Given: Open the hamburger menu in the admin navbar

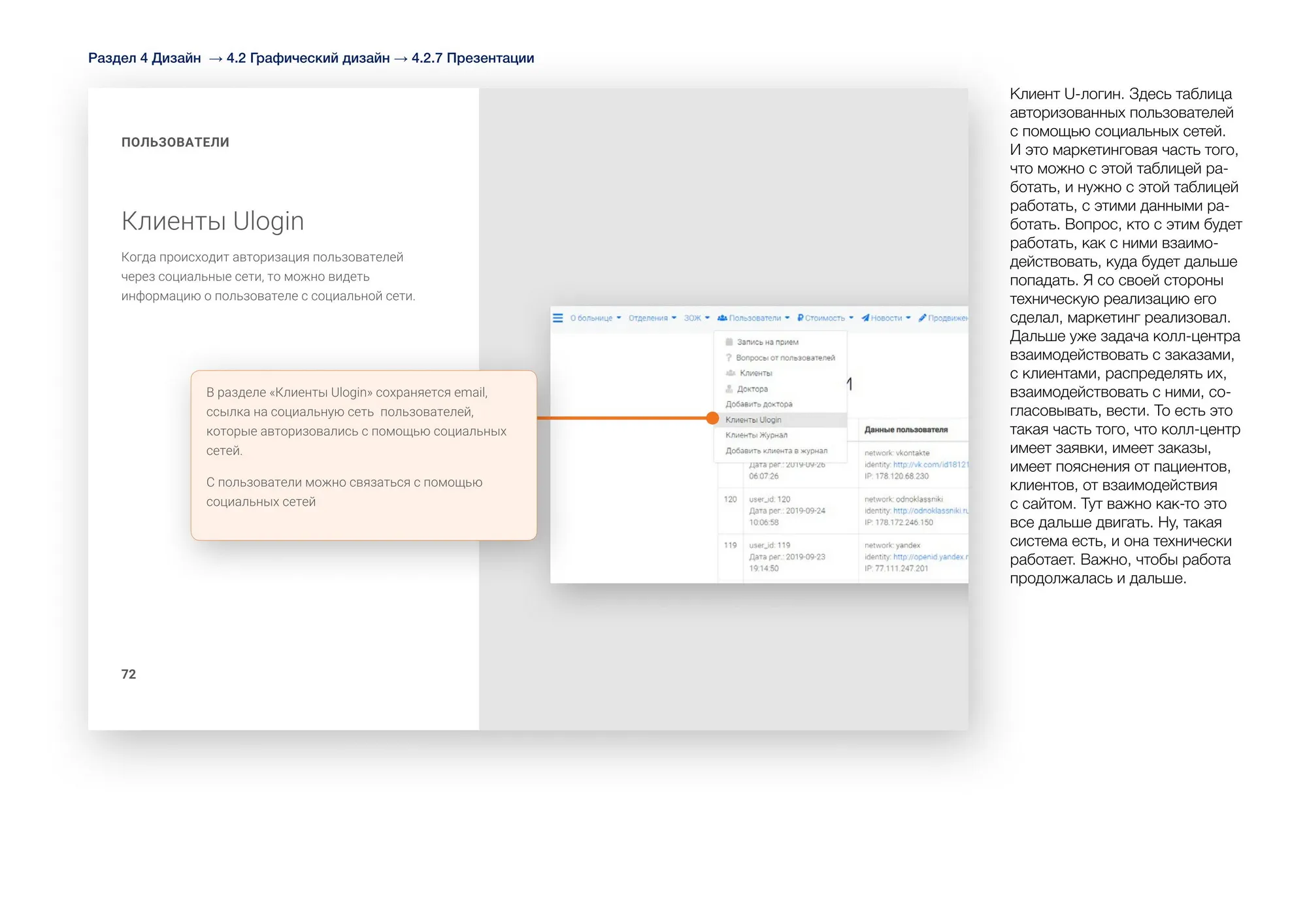Looking at the screenshot, I should pos(557,318).
